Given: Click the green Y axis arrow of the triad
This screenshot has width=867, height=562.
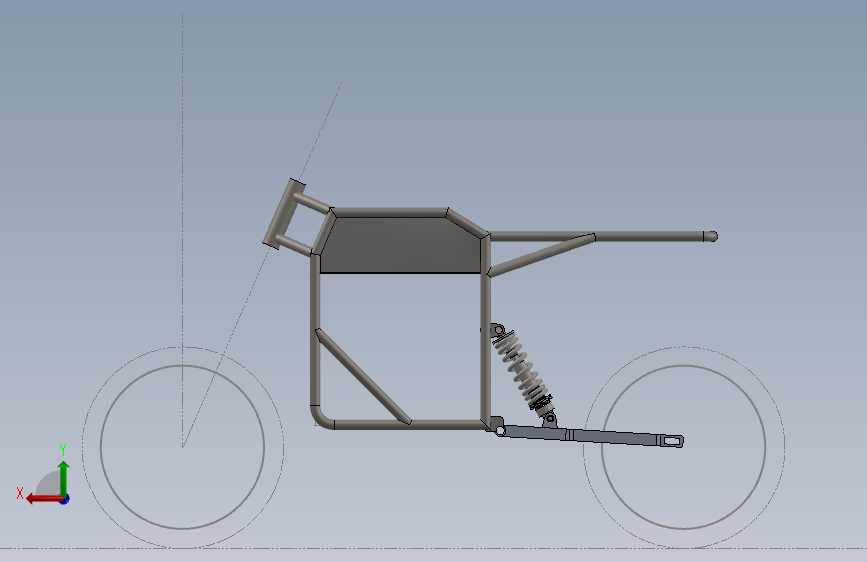Looking at the screenshot, I should click(x=64, y=477).
